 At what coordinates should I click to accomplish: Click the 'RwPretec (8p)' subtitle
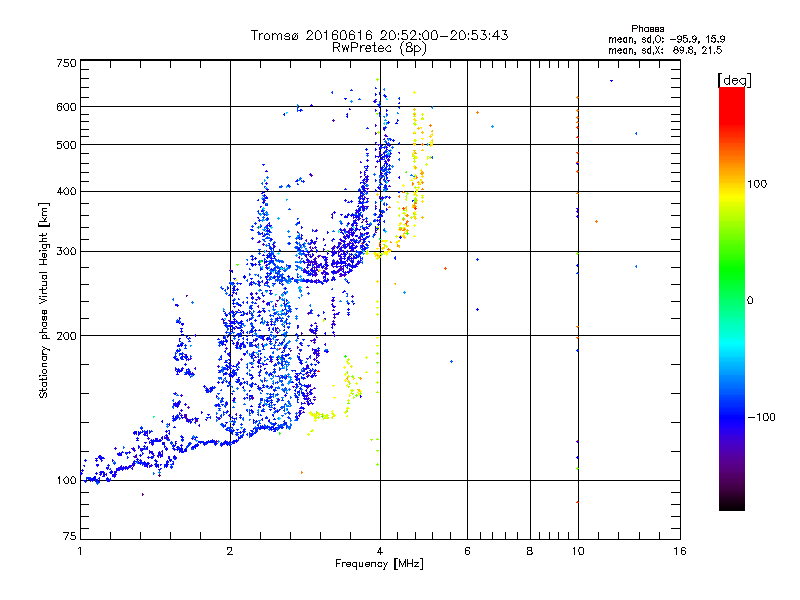coord(379,48)
